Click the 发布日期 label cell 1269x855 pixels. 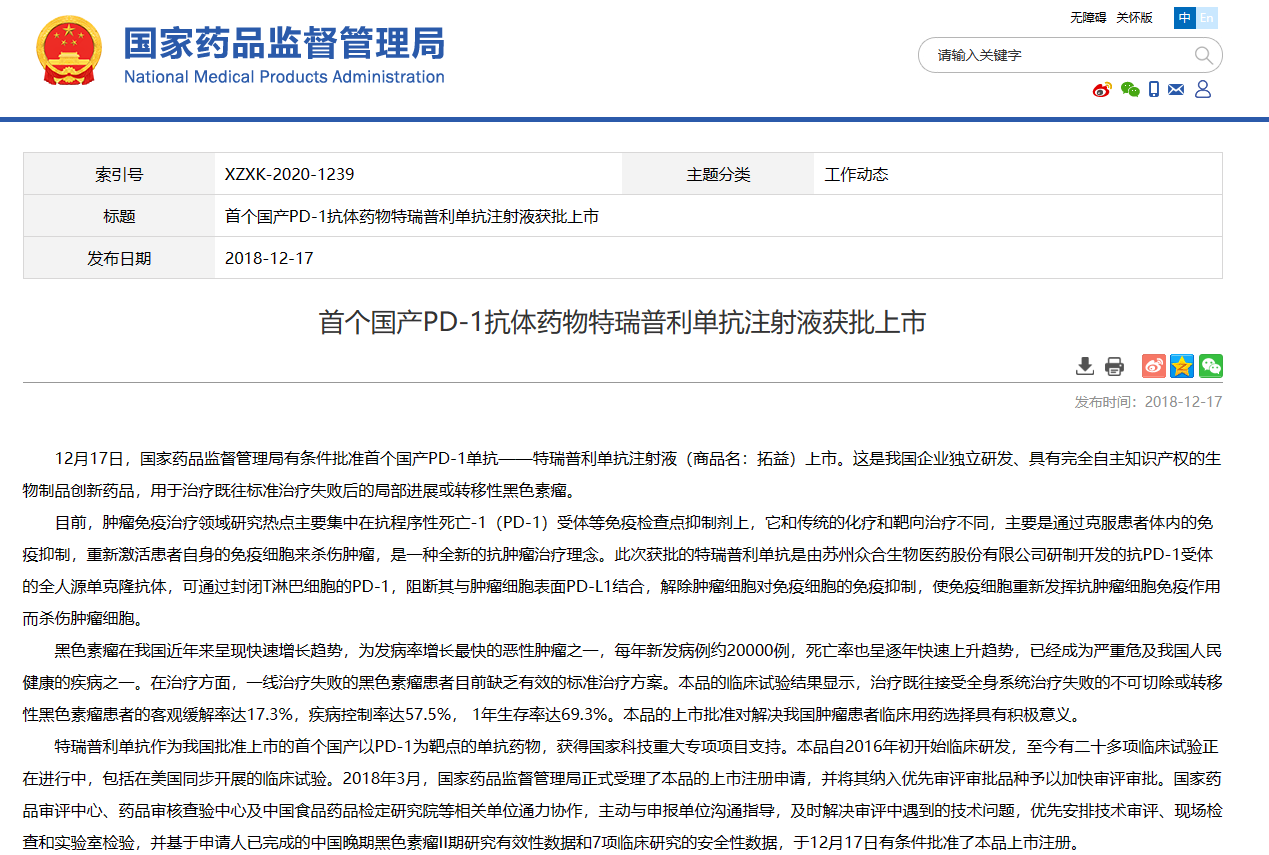pos(119,258)
